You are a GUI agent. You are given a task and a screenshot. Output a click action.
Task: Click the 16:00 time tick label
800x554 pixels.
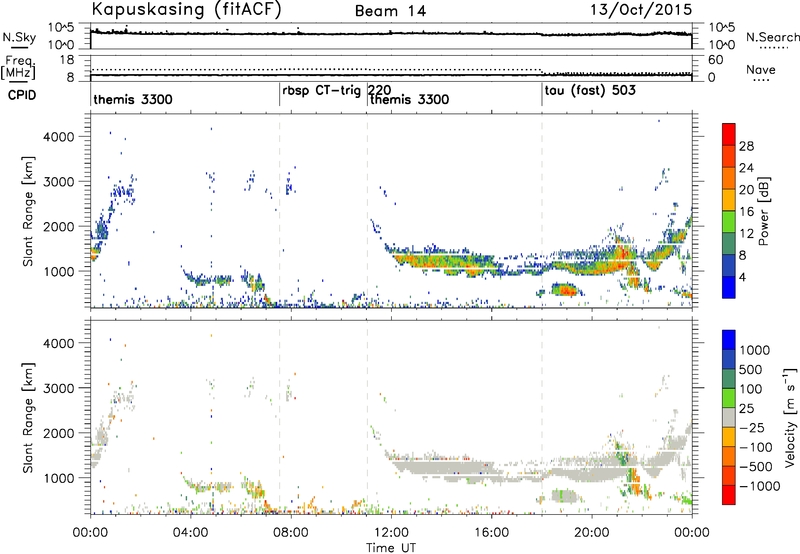[x=491, y=533]
